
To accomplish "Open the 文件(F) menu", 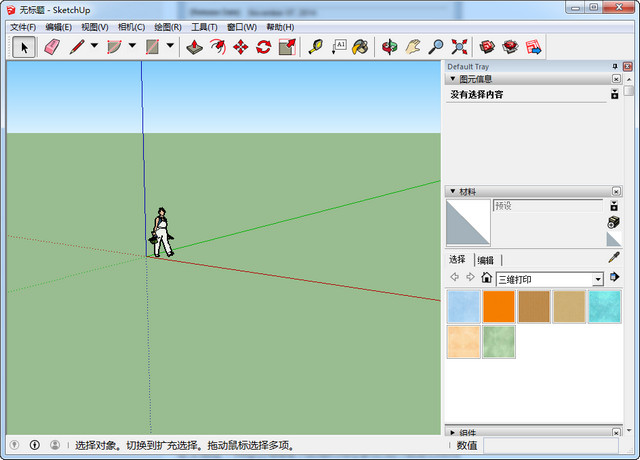I will [x=23, y=27].
